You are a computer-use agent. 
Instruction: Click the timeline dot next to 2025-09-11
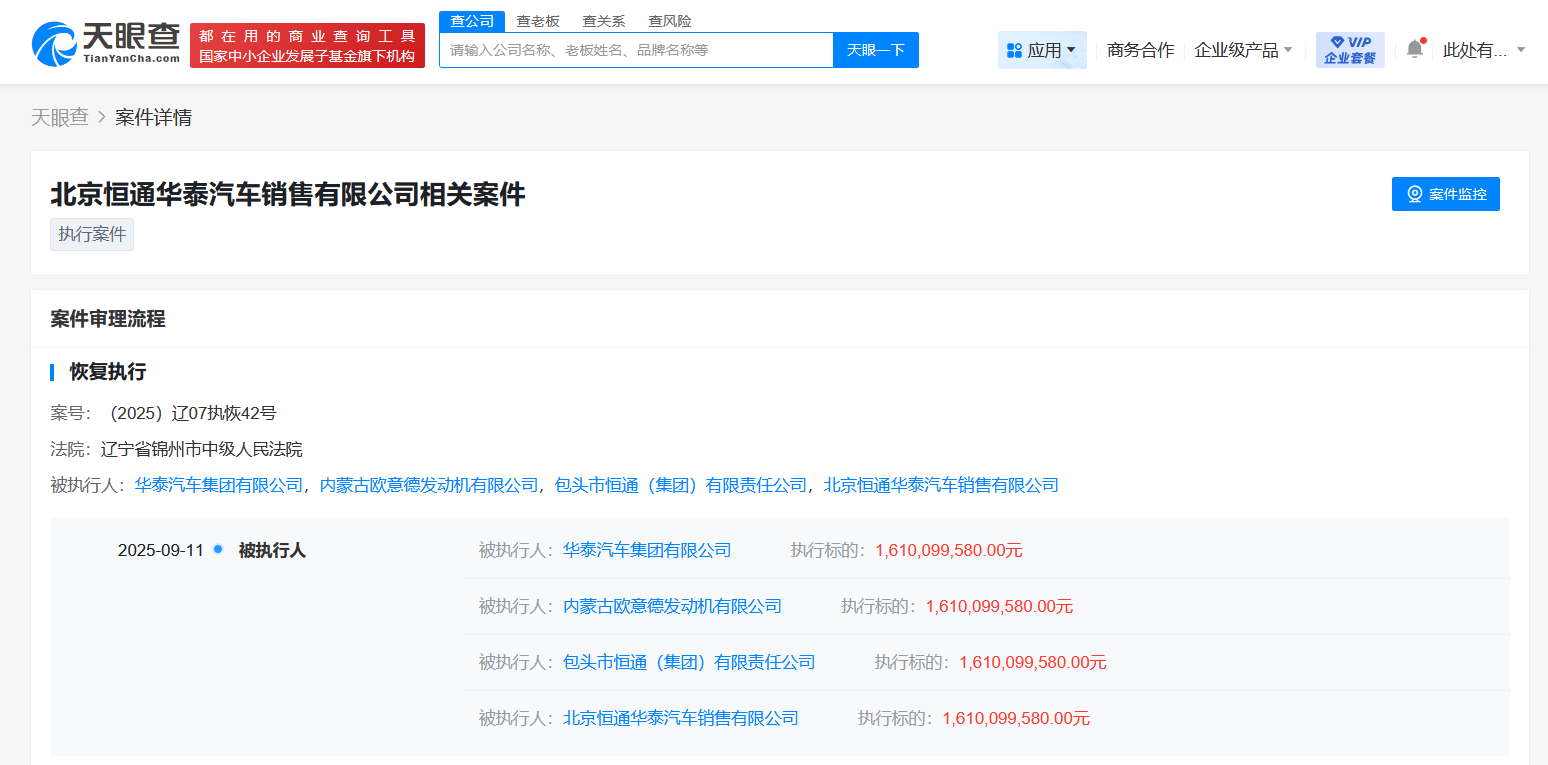[218, 549]
